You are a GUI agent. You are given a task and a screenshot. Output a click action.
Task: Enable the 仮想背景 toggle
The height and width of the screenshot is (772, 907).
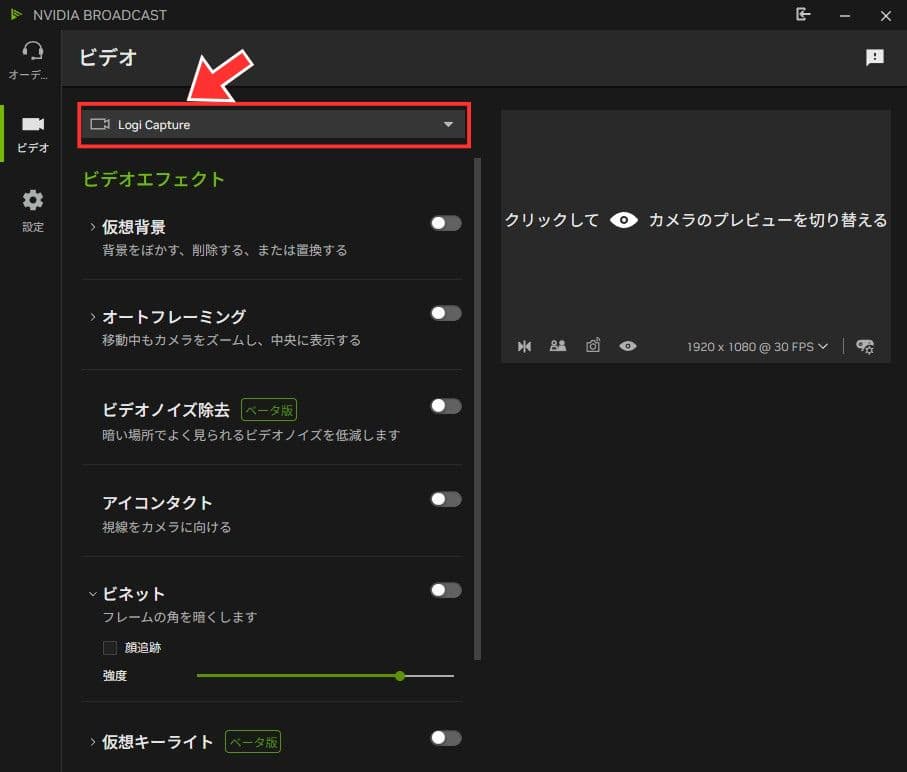click(446, 223)
